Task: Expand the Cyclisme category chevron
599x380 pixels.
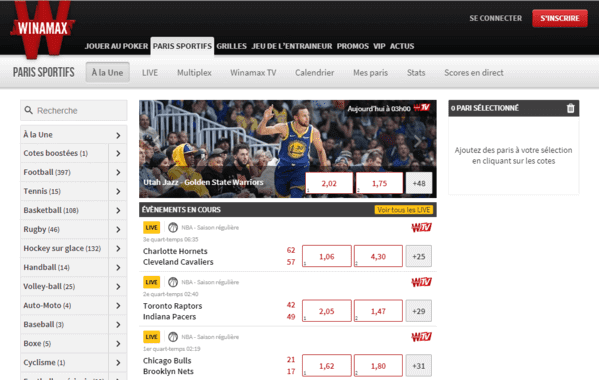Action: tap(118, 363)
